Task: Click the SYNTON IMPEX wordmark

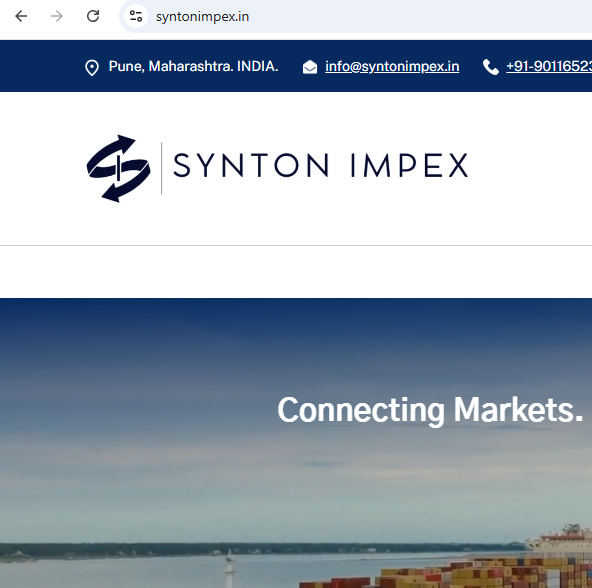Action: [321, 165]
